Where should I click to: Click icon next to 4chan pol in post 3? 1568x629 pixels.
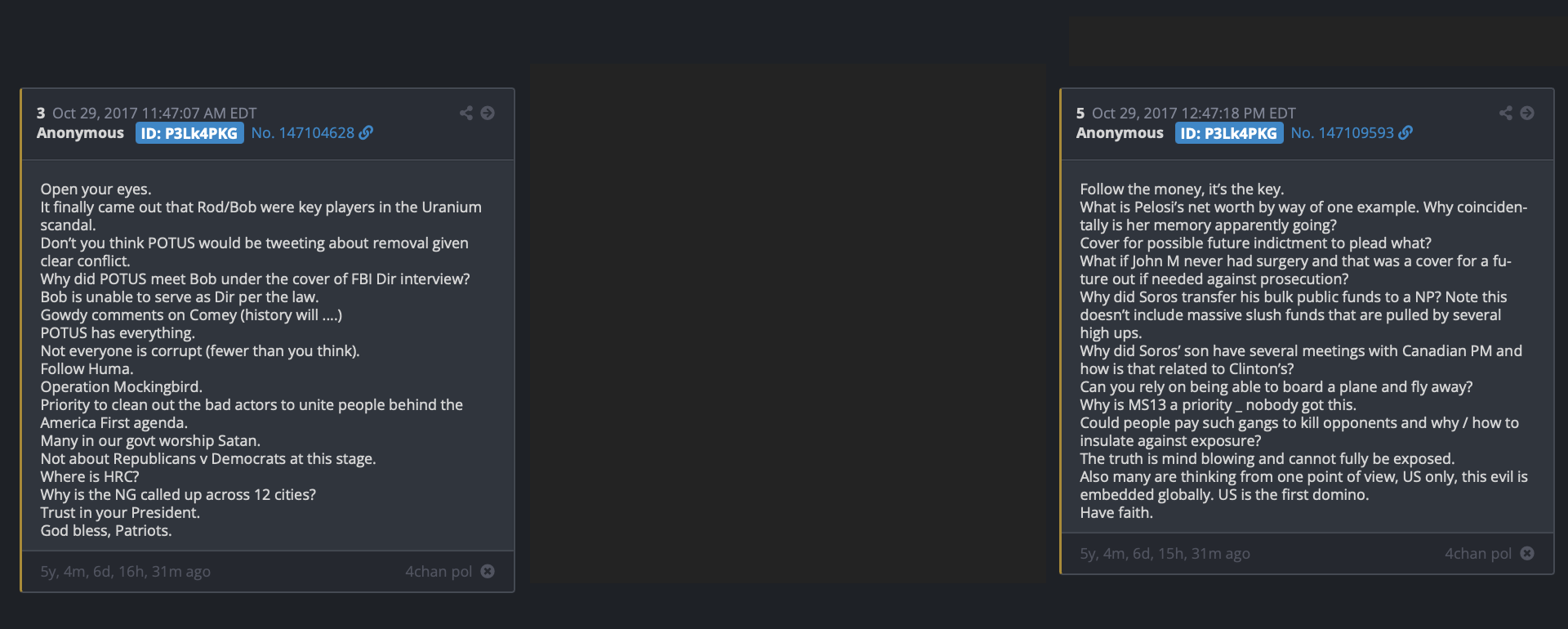point(488,571)
